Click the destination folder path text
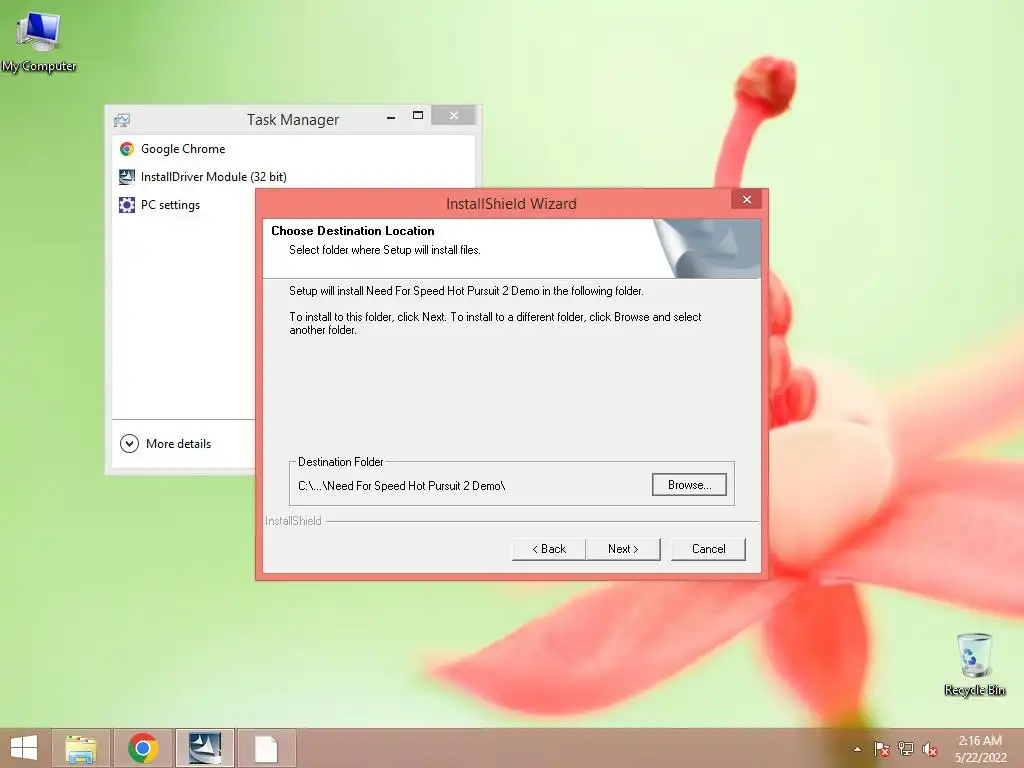The height and width of the screenshot is (768, 1024). (x=402, y=486)
